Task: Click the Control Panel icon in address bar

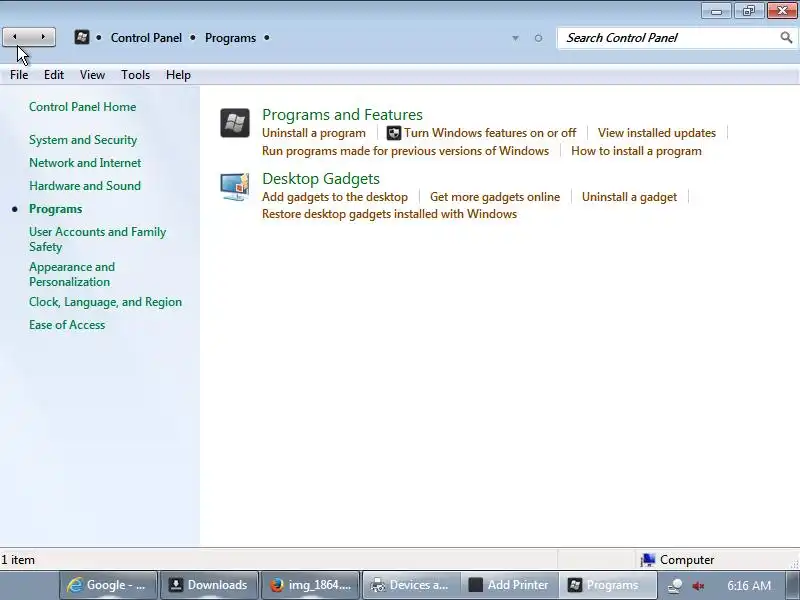Action: 82,37
